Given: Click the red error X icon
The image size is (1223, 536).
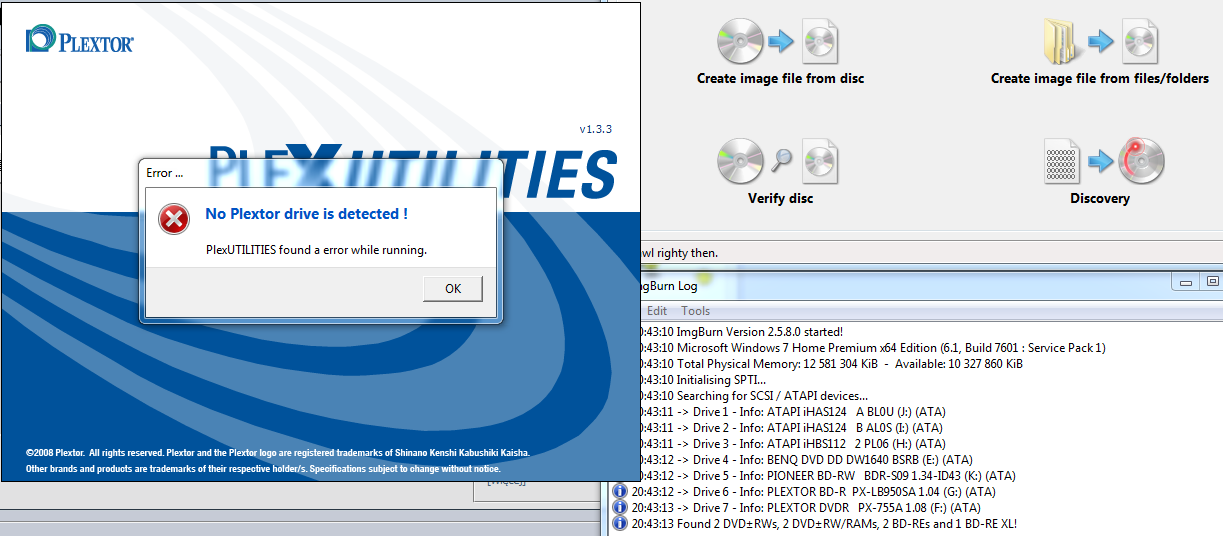Looking at the screenshot, I should pyautogui.click(x=174, y=220).
